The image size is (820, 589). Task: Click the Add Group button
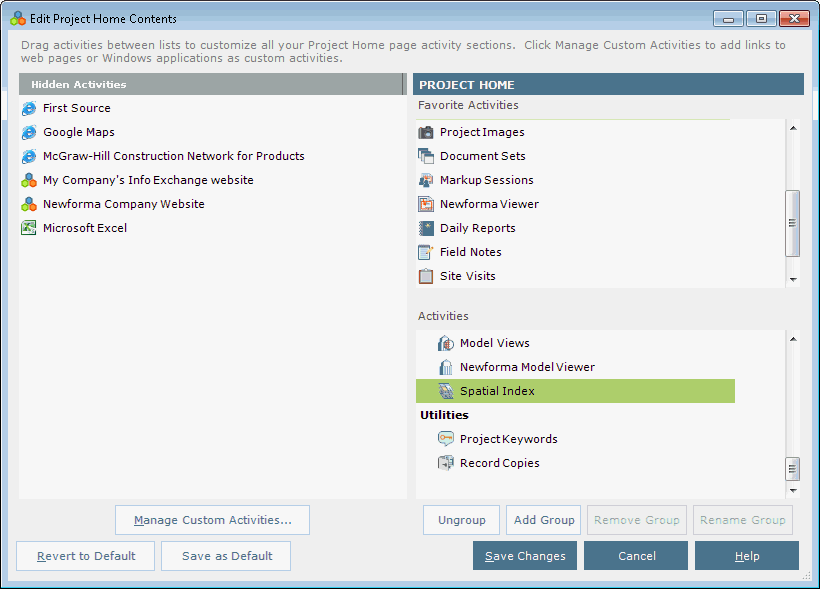[x=543, y=520]
